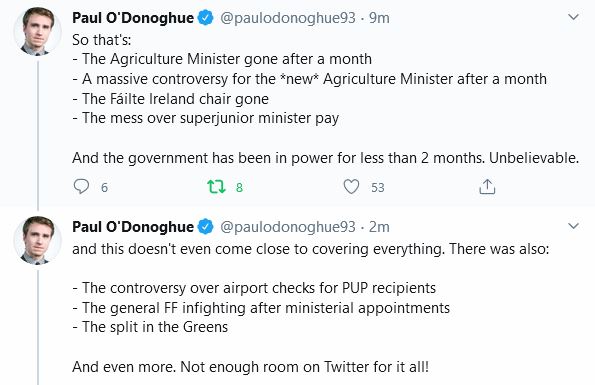
Task: Open the tweet text about Agriculture Minister
Action: click(326, 99)
